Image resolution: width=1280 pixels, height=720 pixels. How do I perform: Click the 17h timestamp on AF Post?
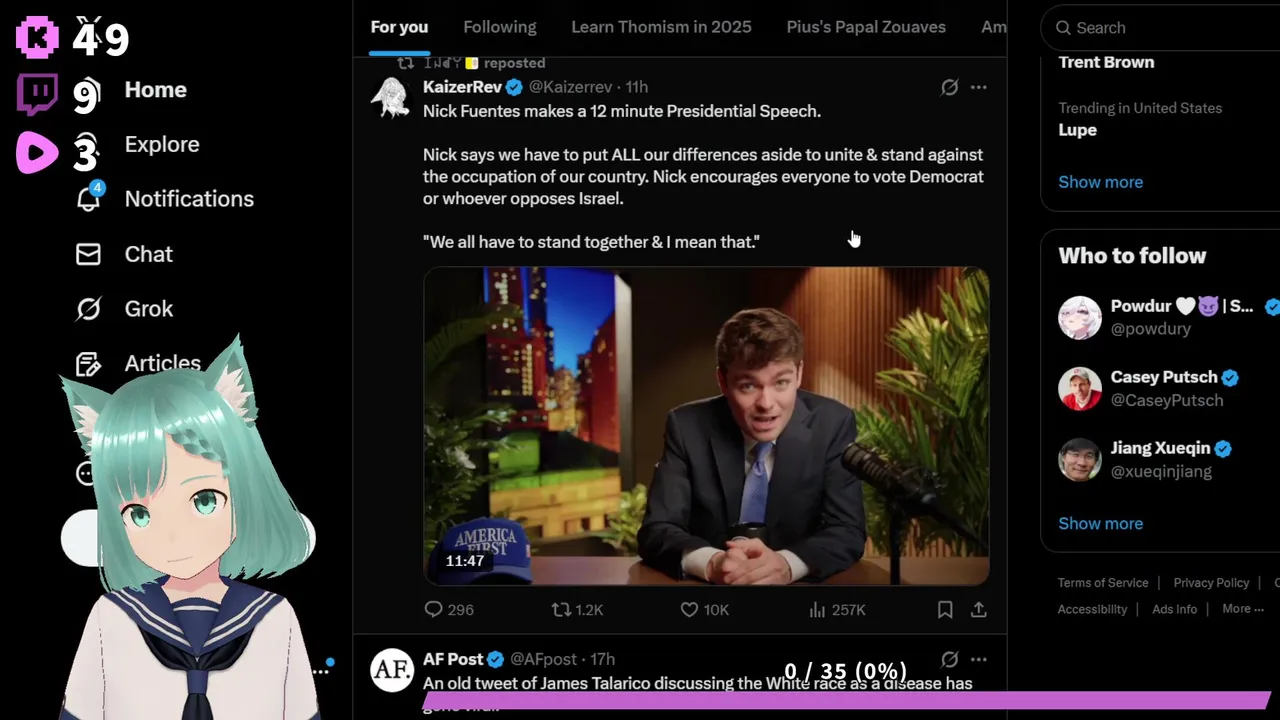602,659
